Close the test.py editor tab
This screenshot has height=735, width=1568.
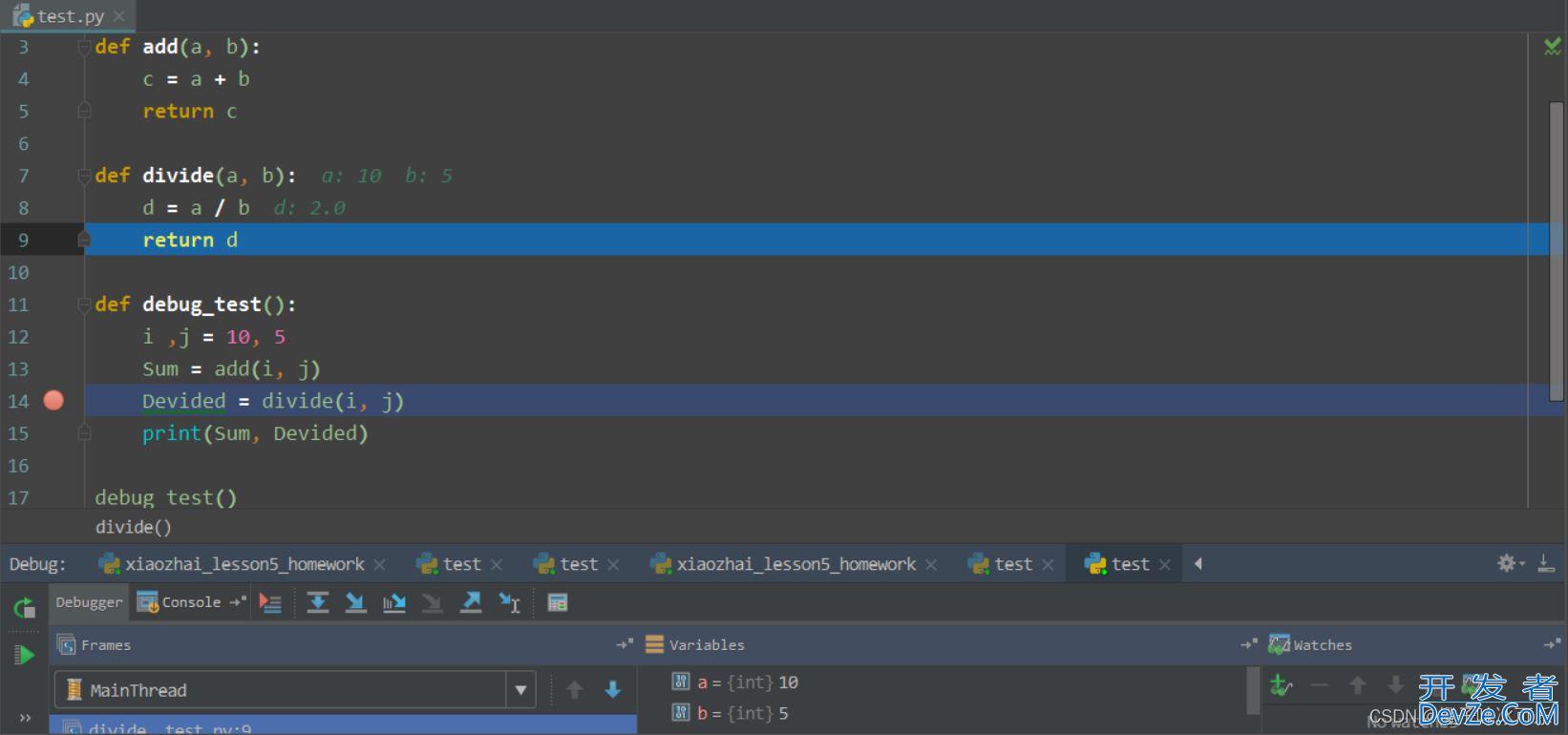coord(119,16)
